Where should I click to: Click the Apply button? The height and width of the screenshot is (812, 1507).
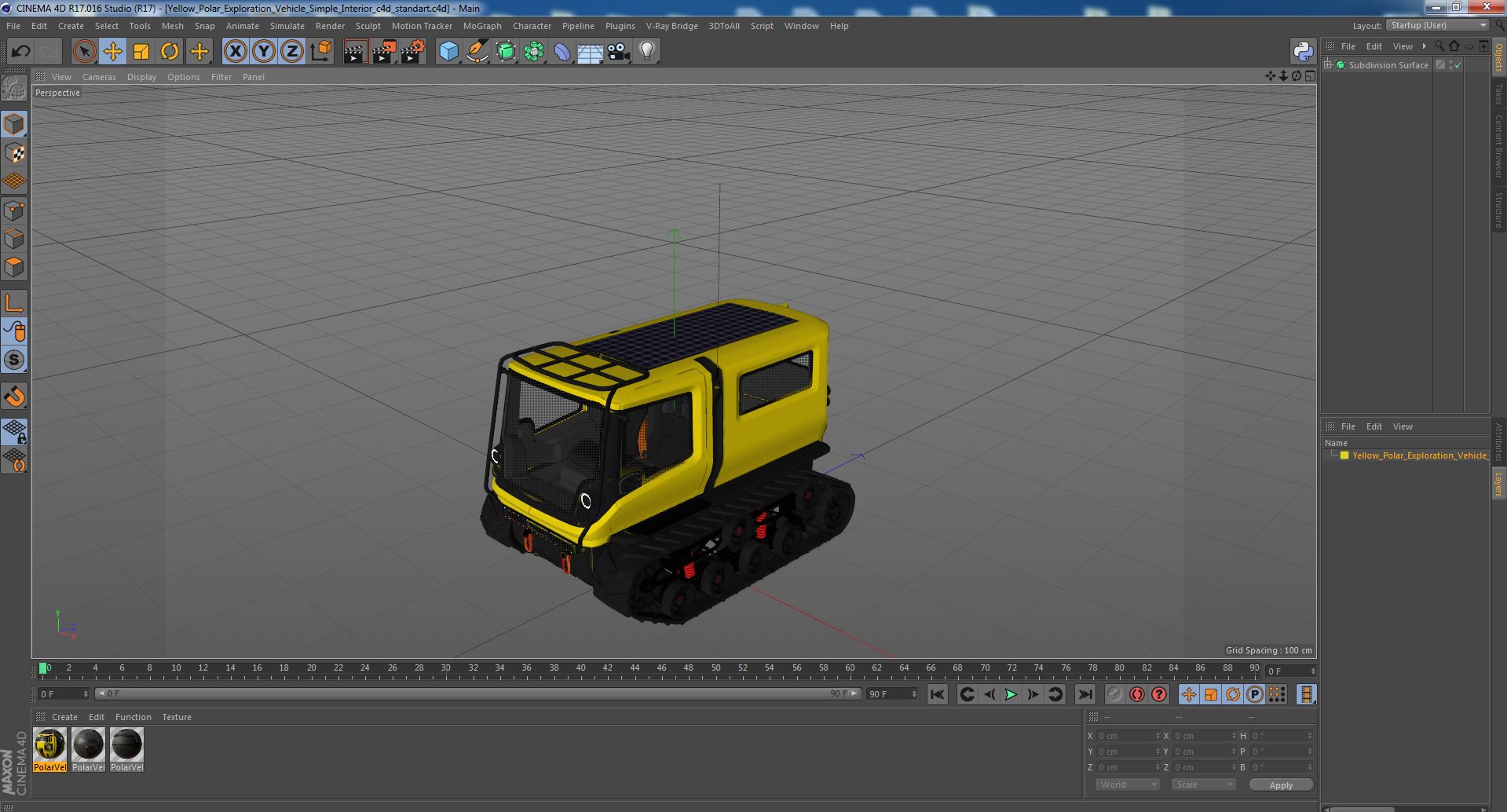click(1281, 785)
